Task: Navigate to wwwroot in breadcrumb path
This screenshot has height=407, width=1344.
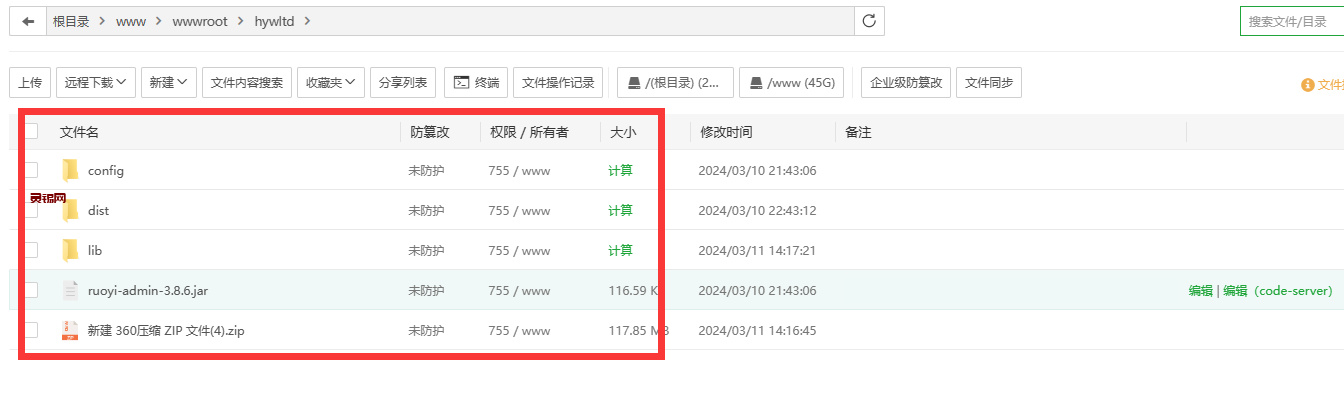Action: click(201, 21)
